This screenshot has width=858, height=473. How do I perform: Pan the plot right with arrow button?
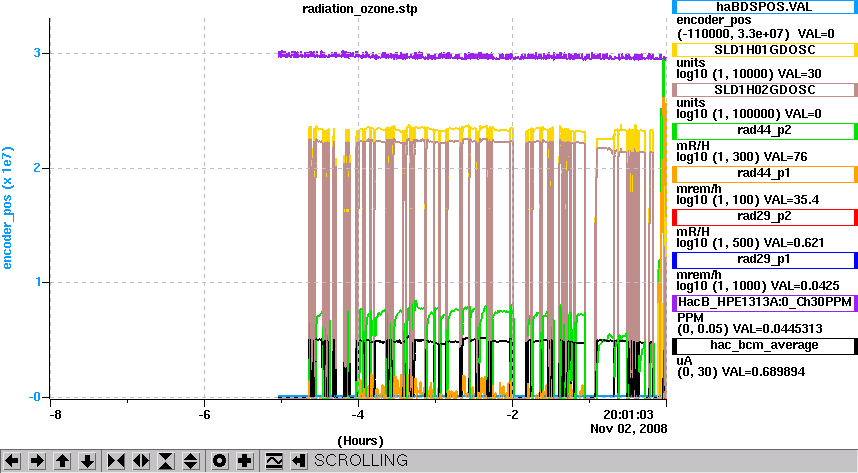(x=37, y=461)
